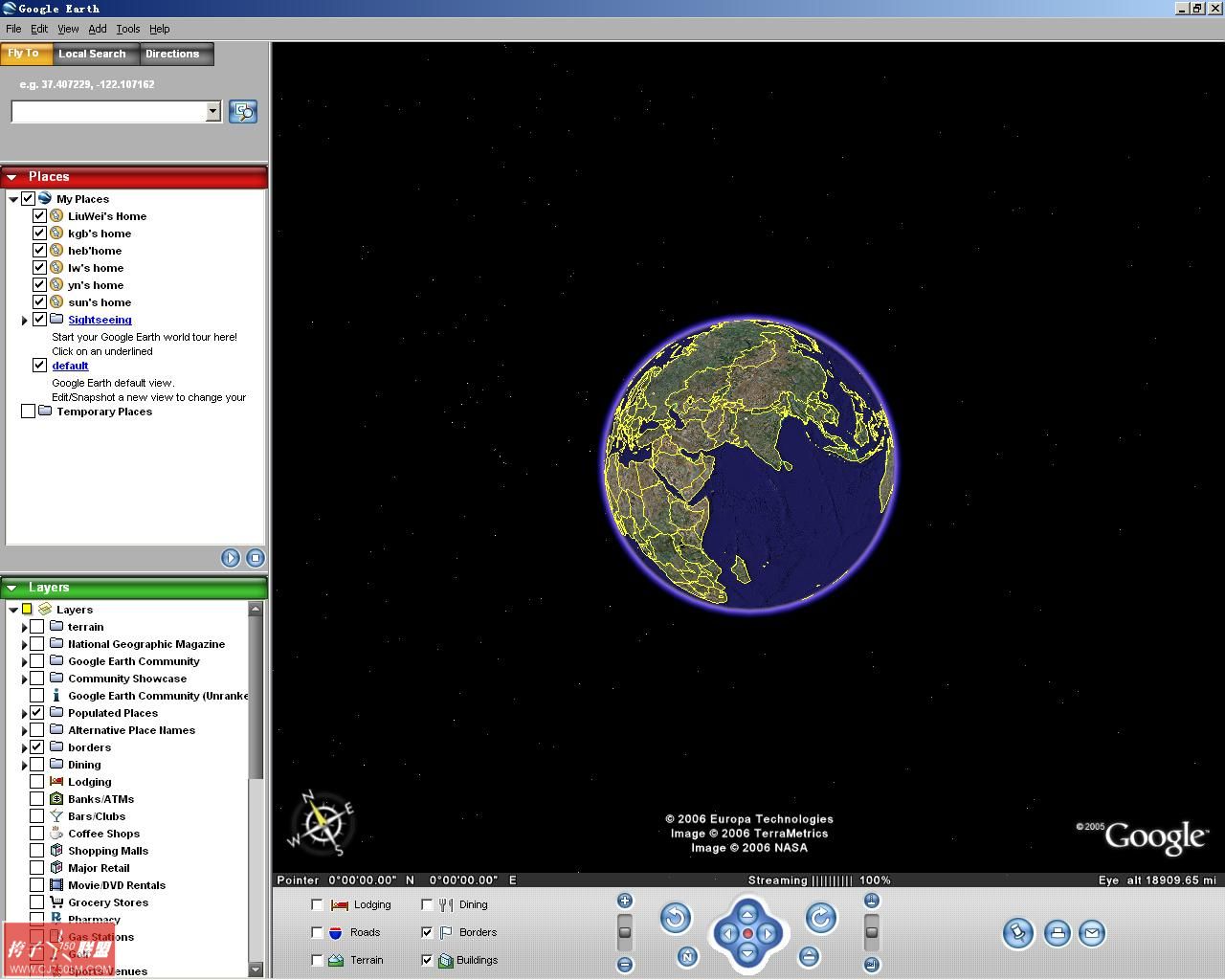Click the reset tilt button
The height and width of the screenshot is (980, 1225).
point(810,956)
